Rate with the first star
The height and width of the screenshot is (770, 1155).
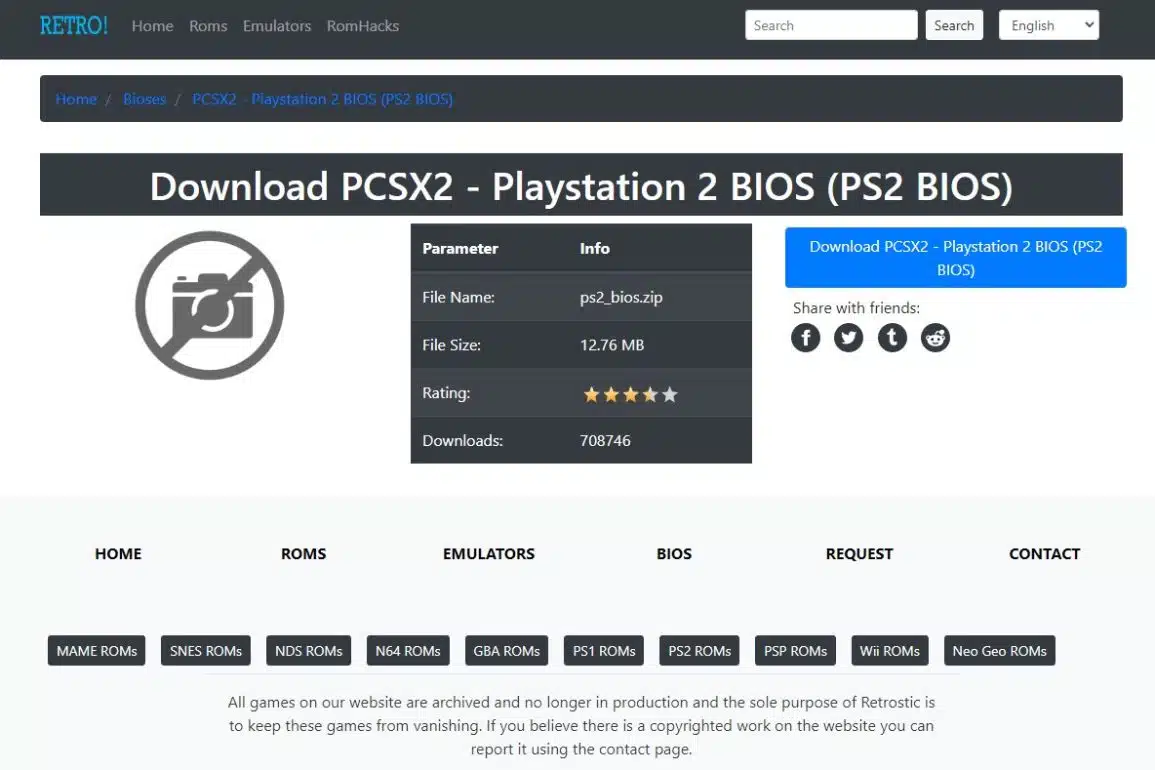(591, 394)
